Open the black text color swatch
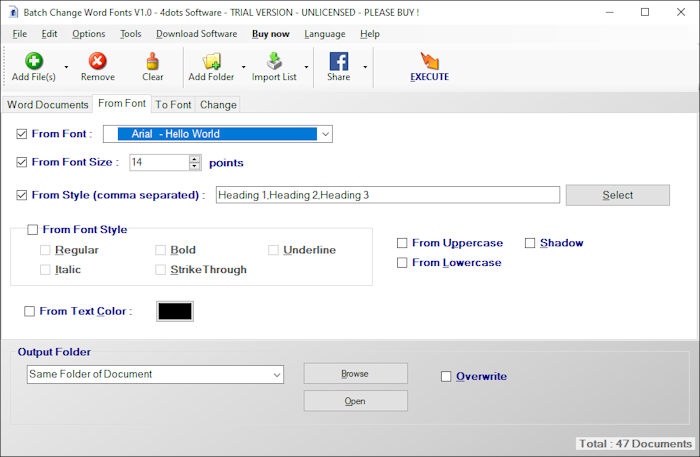 click(x=175, y=312)
